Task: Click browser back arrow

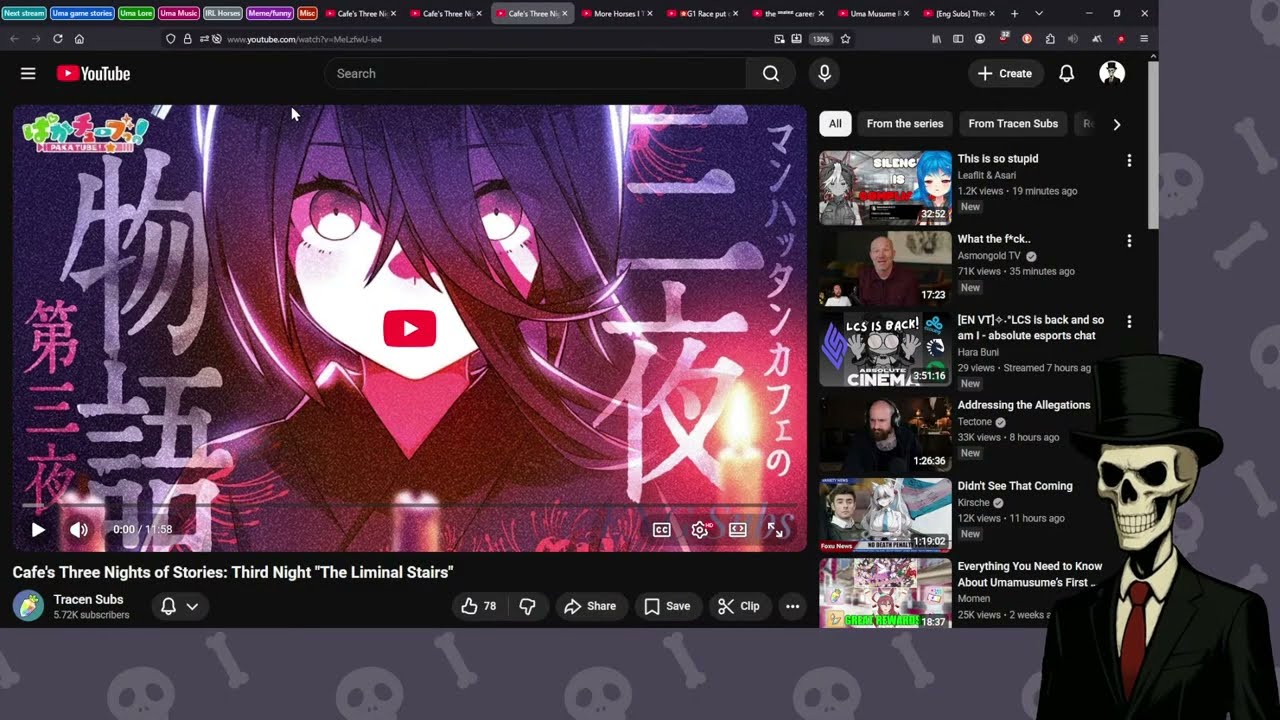Action: tap(14, 39)
